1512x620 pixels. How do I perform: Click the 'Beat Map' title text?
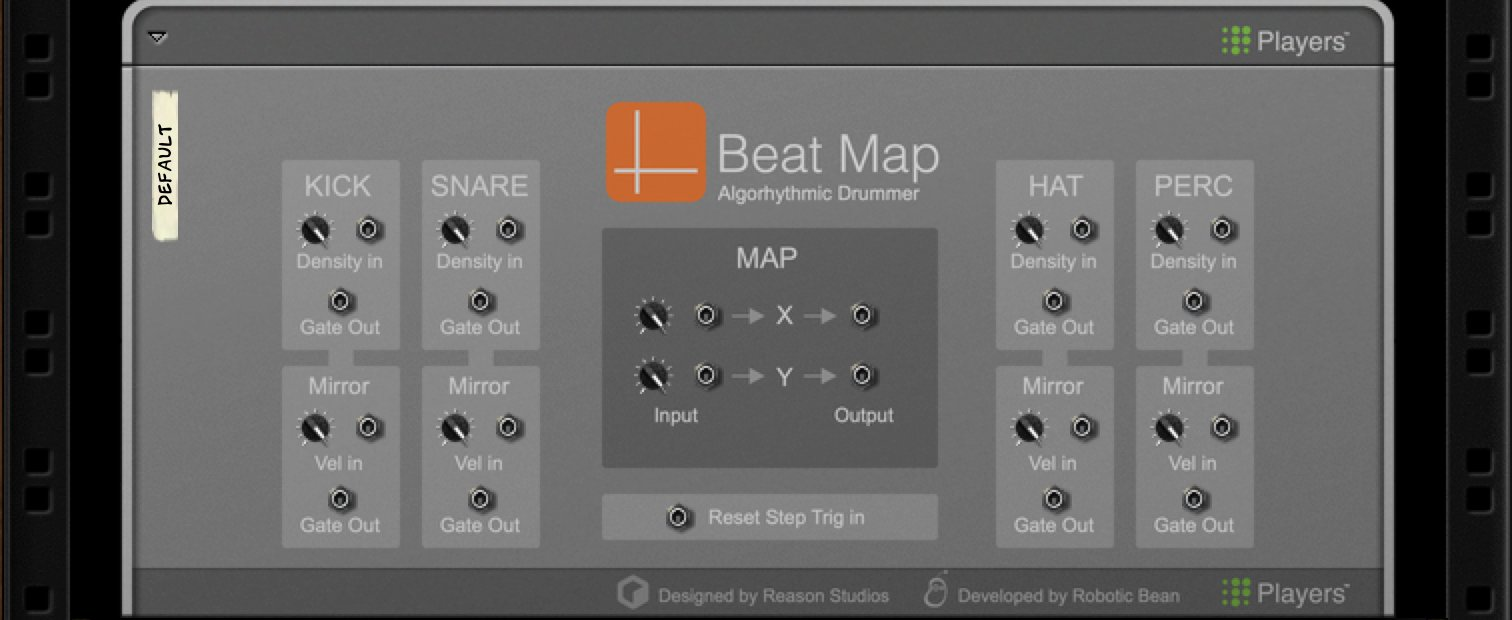828,154
